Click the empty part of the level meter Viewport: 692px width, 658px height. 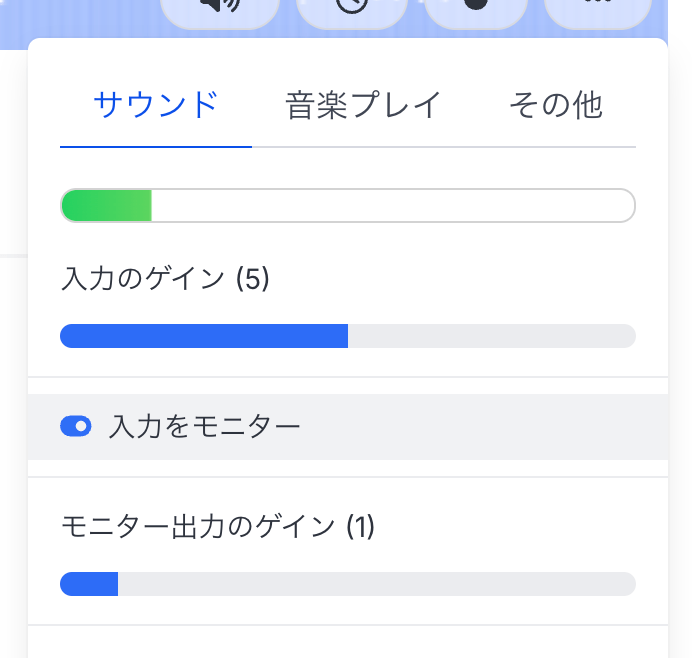tap(393, 206)
